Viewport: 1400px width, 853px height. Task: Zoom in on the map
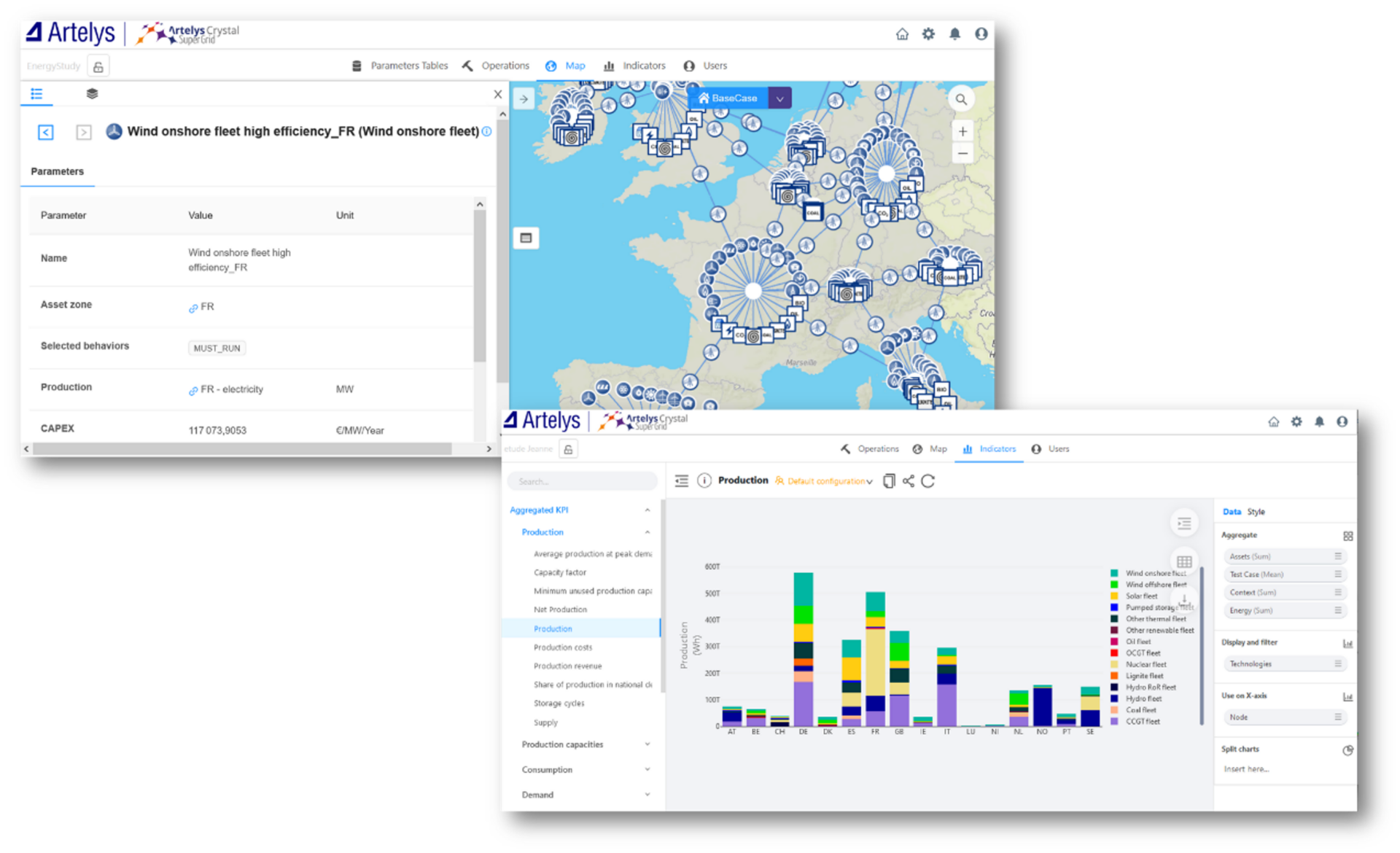coord(962,131)
